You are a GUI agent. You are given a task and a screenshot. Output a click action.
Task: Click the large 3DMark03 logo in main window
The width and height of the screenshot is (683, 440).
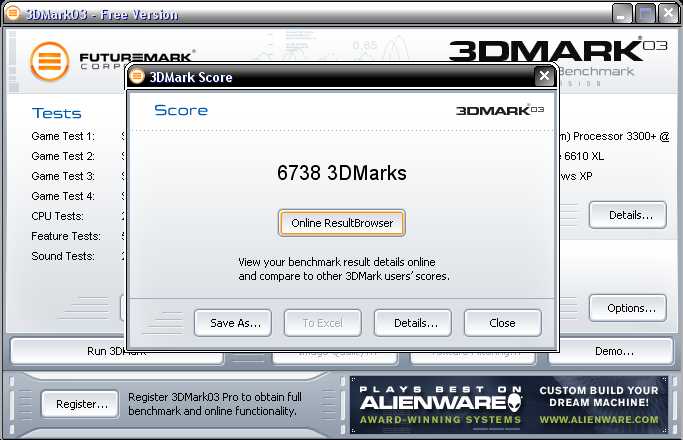pos(558,50)
